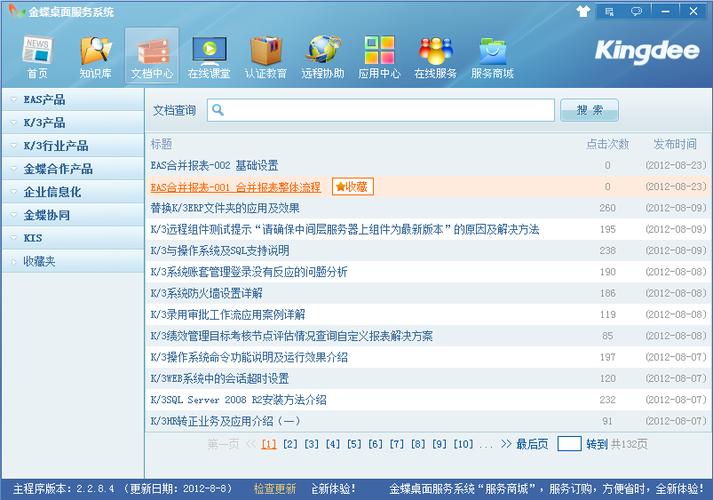Open document EAS合并报表-001 合并报表整体流程
713x500 pixels.
coord(236,187)
